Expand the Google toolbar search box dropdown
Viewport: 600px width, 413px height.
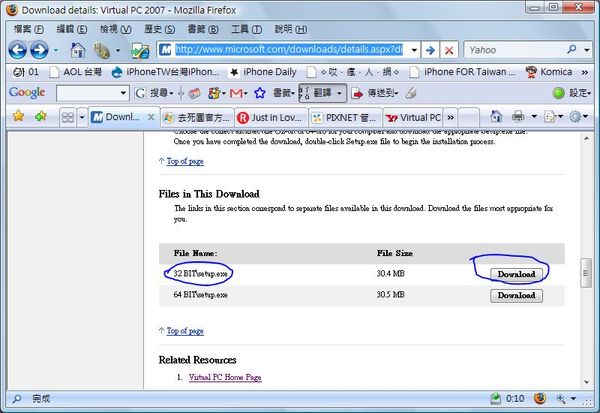click(123, 93)
